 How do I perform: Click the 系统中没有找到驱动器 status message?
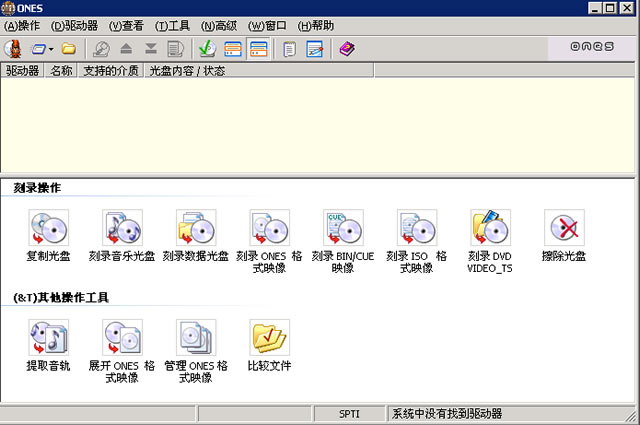tap(447, 414)
